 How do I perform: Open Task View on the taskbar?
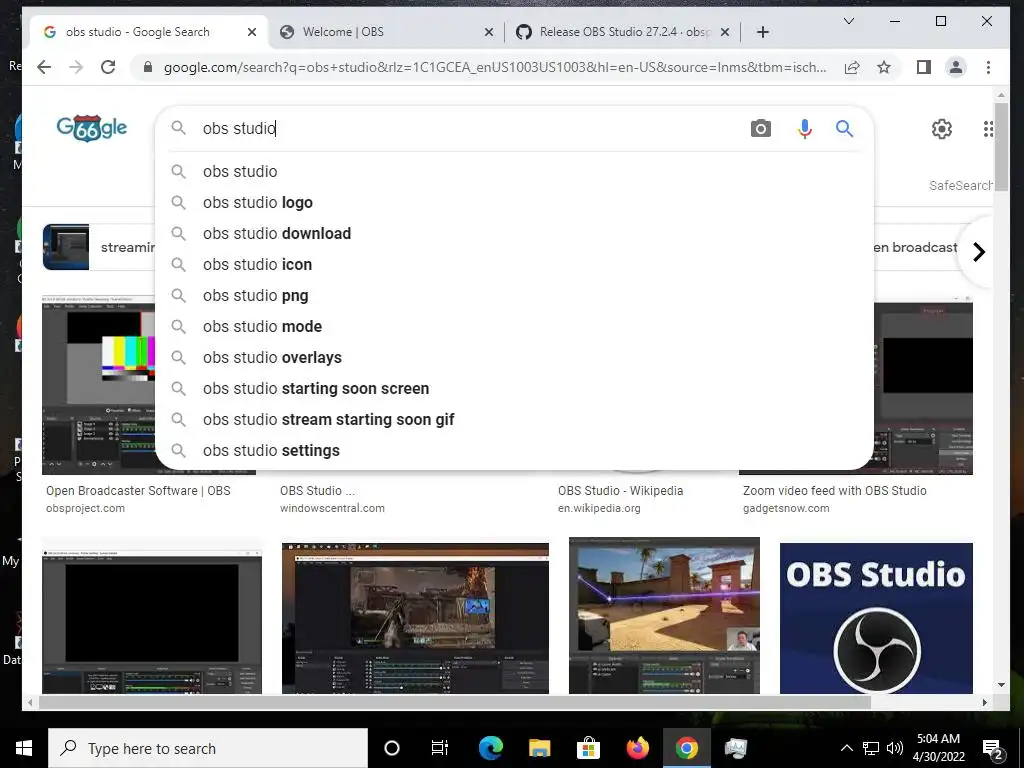pyautogui.click(x=440, y=748)
